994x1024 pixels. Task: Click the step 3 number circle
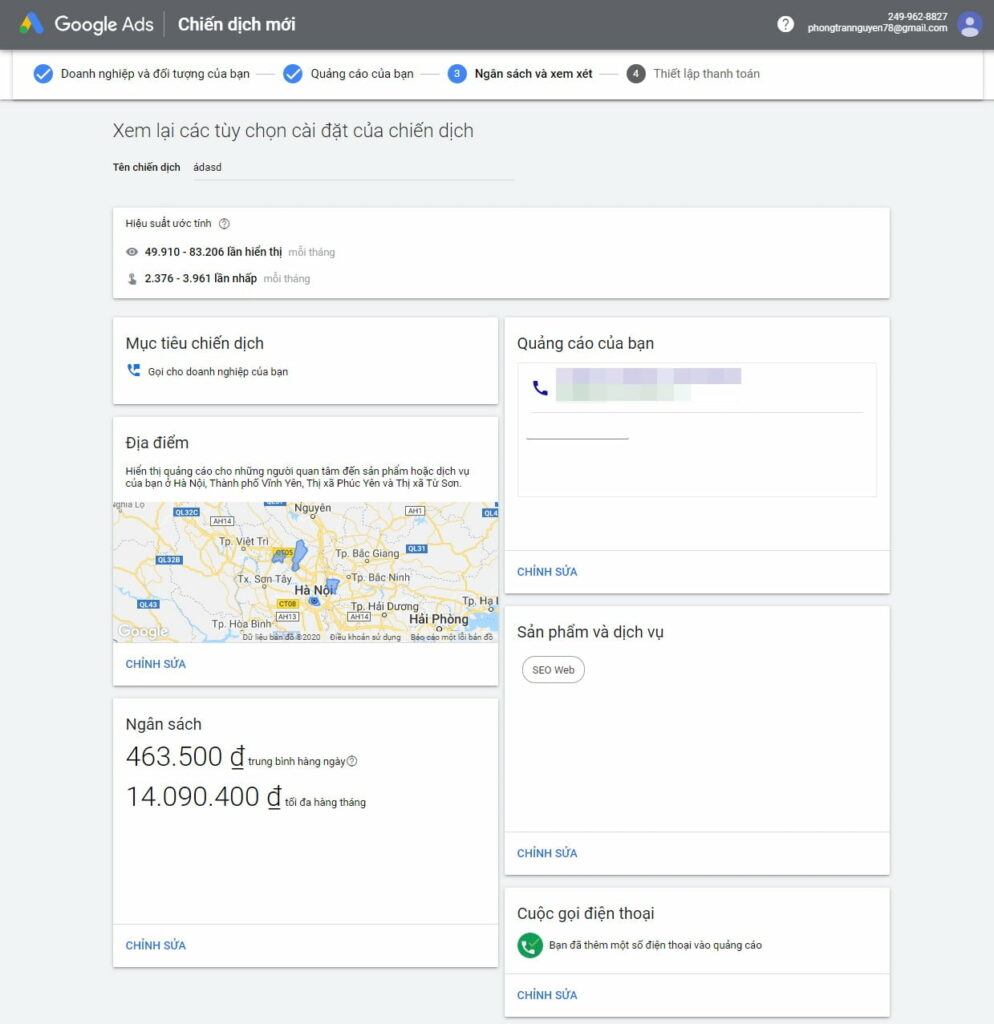click(x=457, y=74)
